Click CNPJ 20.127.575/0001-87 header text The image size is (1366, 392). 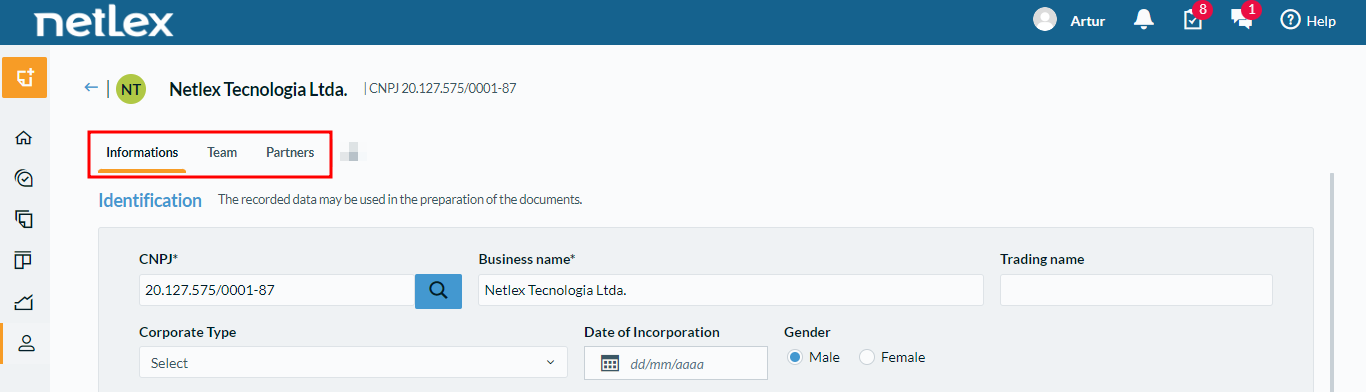443,89
